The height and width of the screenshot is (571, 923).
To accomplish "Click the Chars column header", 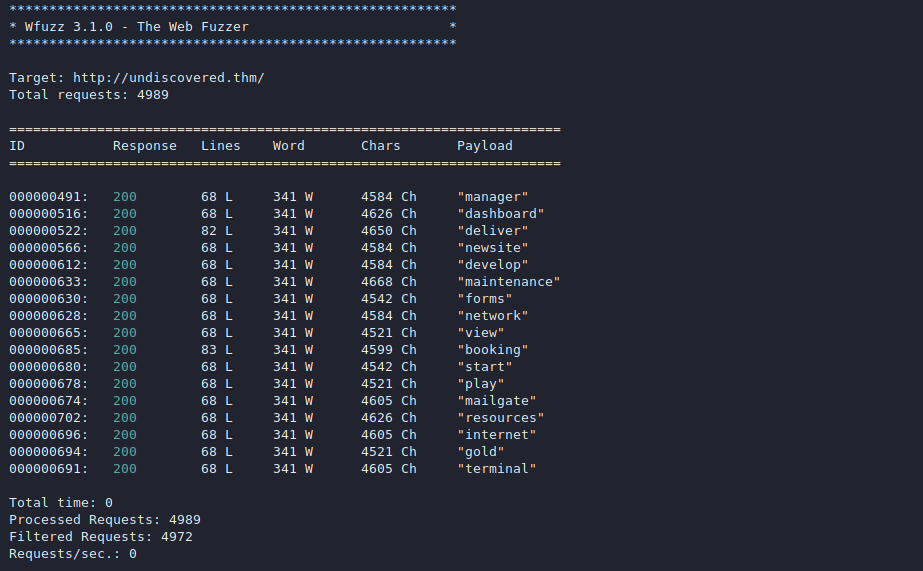I will (x=381, y=146).
